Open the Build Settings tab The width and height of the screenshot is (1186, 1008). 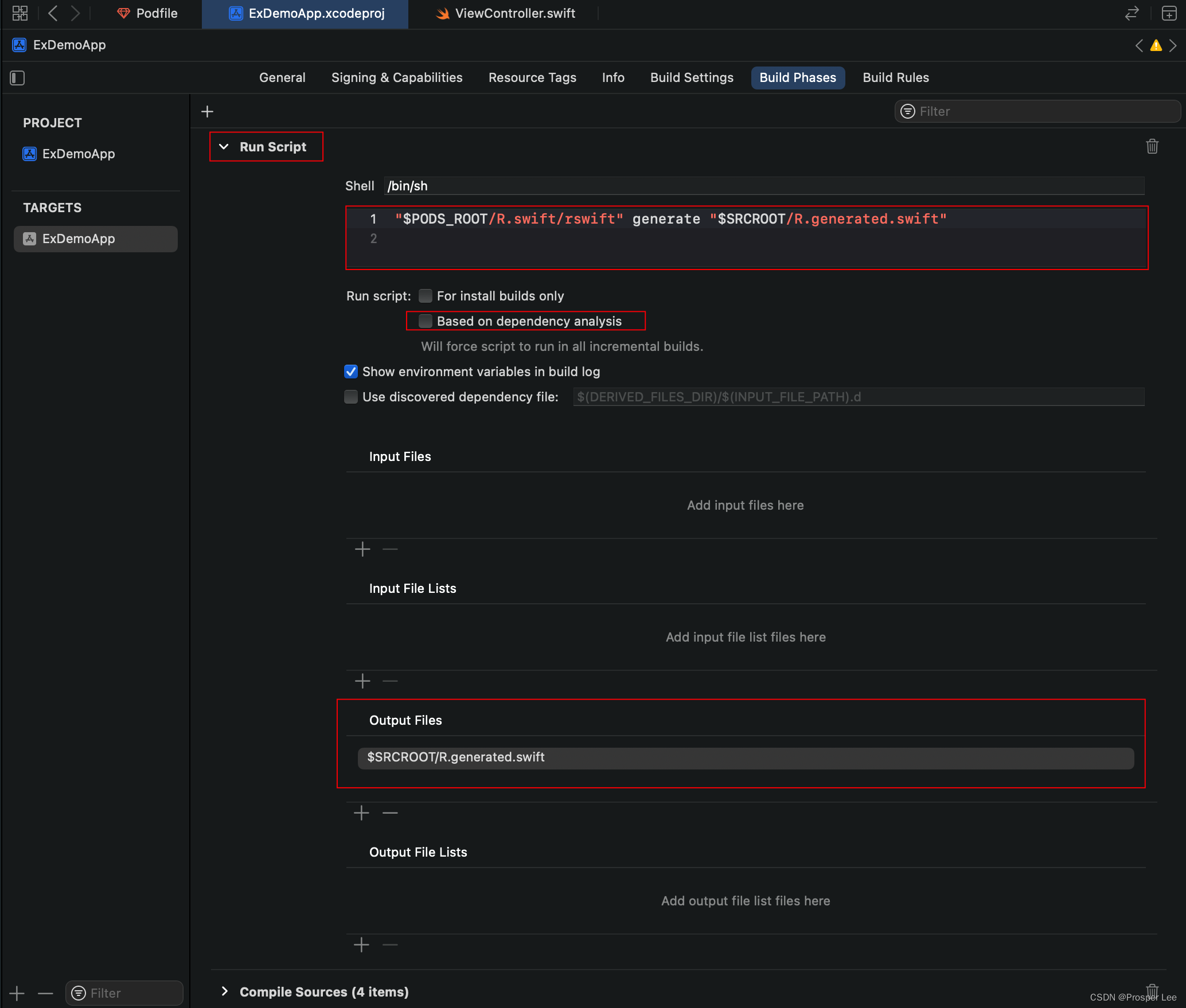pos(692,77)
